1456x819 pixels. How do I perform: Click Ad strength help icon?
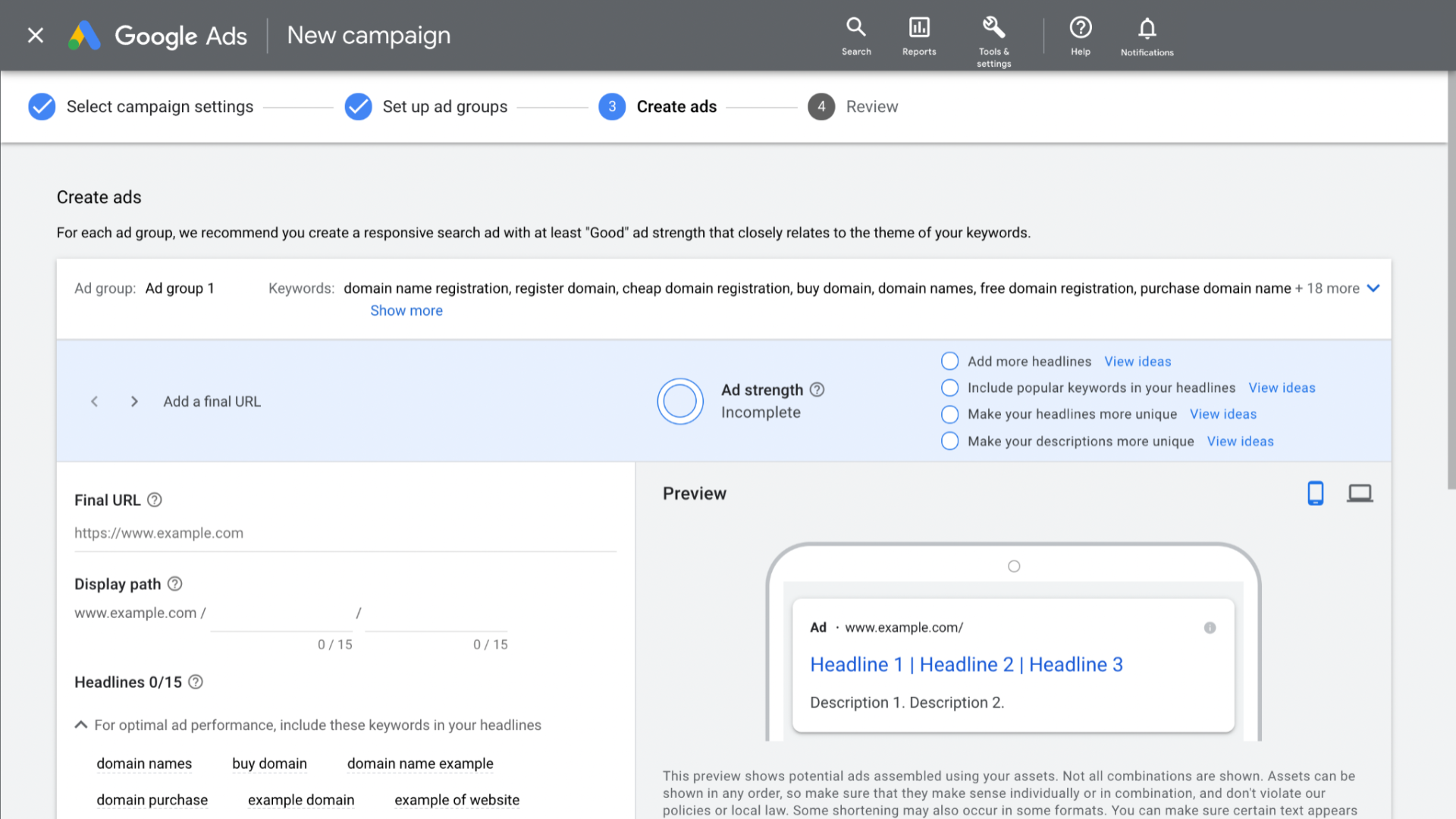pos(817,390)
